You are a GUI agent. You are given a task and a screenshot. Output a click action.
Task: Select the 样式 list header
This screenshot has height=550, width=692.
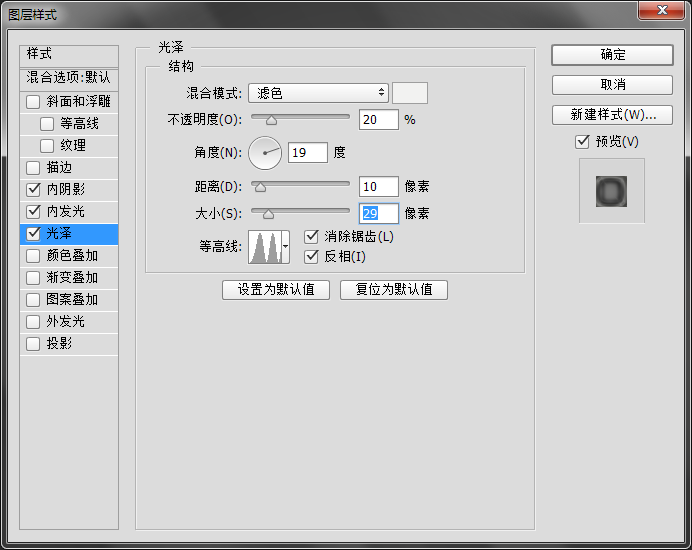coord(69,55)
